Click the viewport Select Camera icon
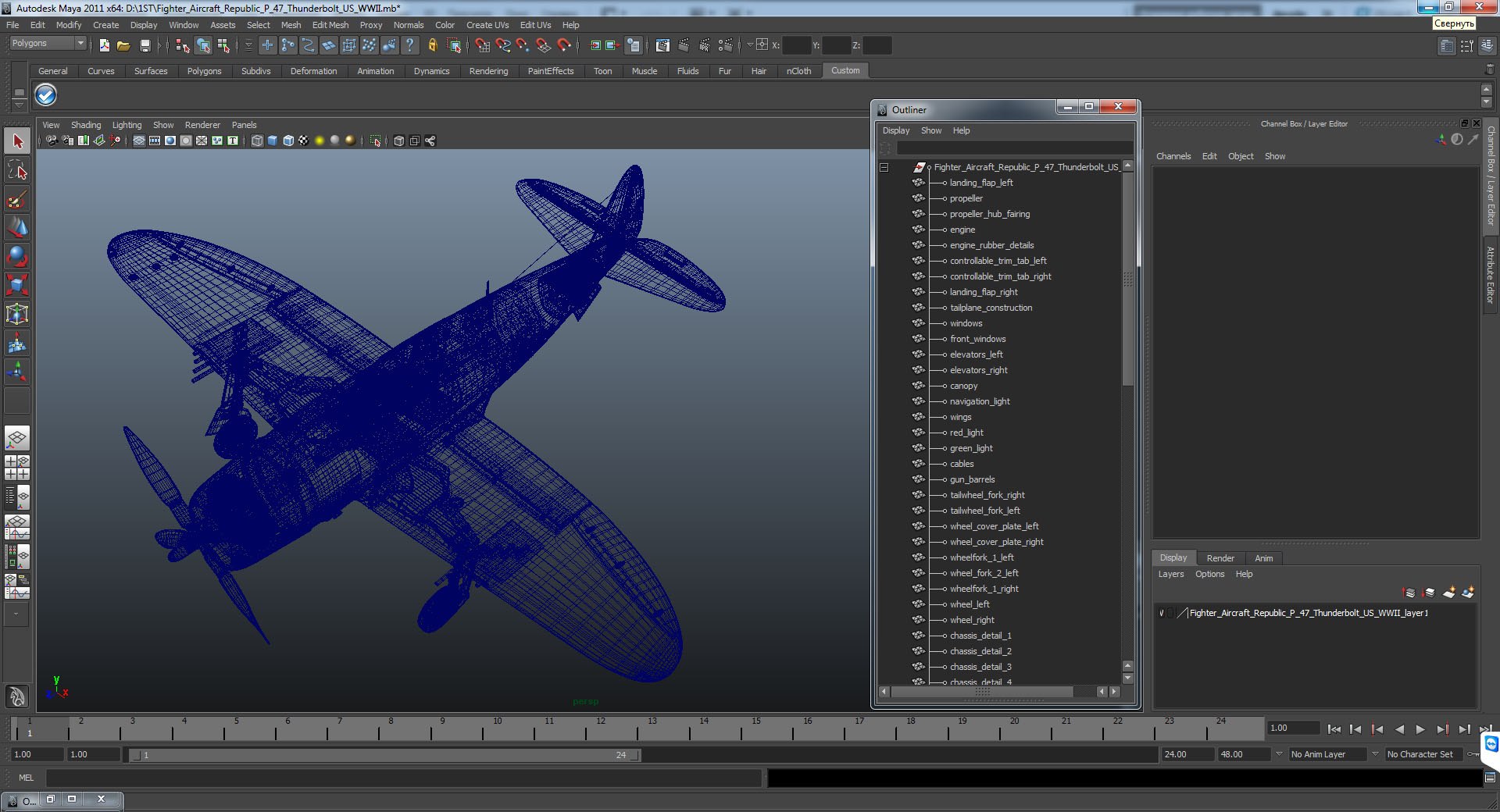1500x812 pixels. coord(52,141)
